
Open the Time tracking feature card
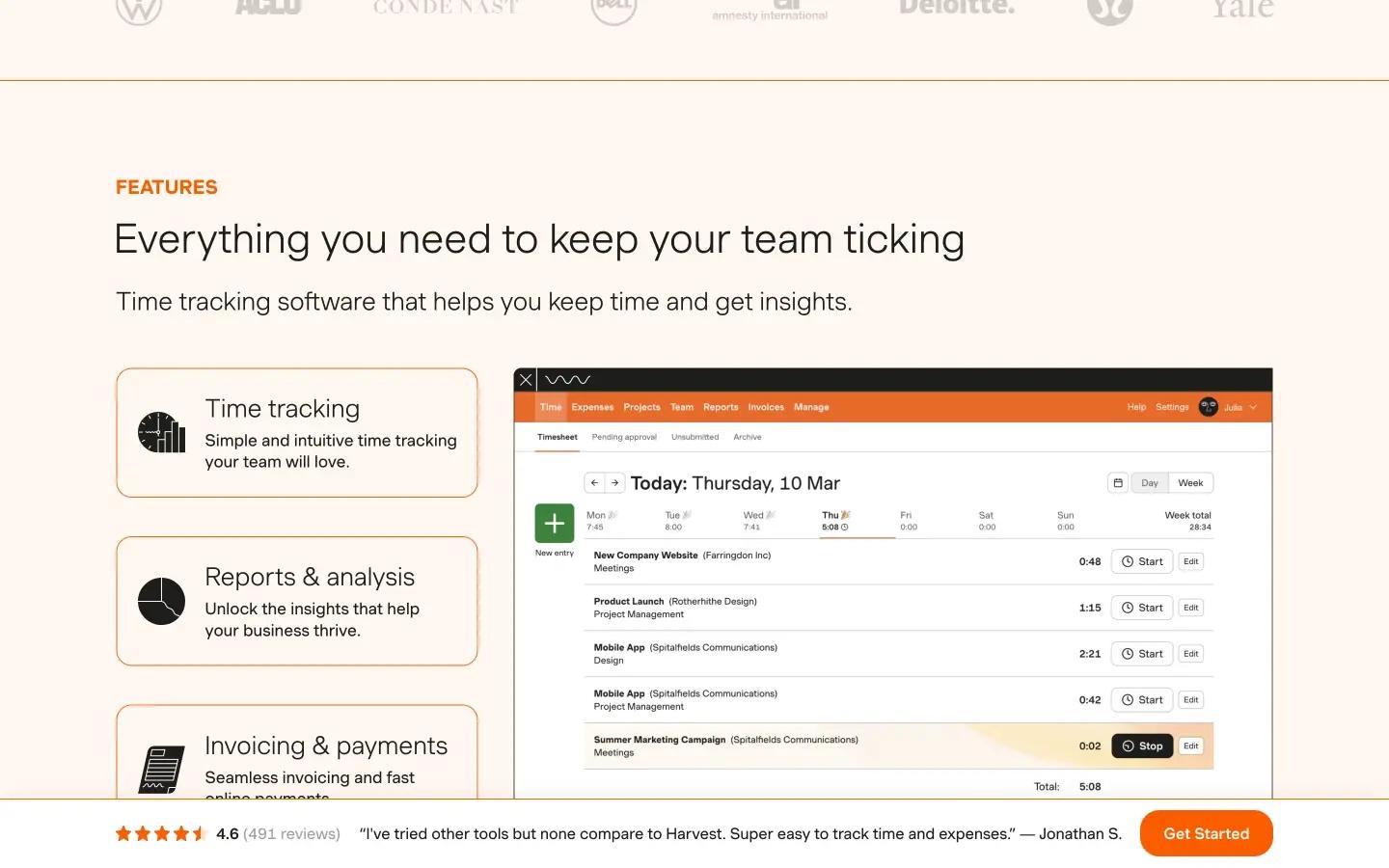(x=297, y=433)
